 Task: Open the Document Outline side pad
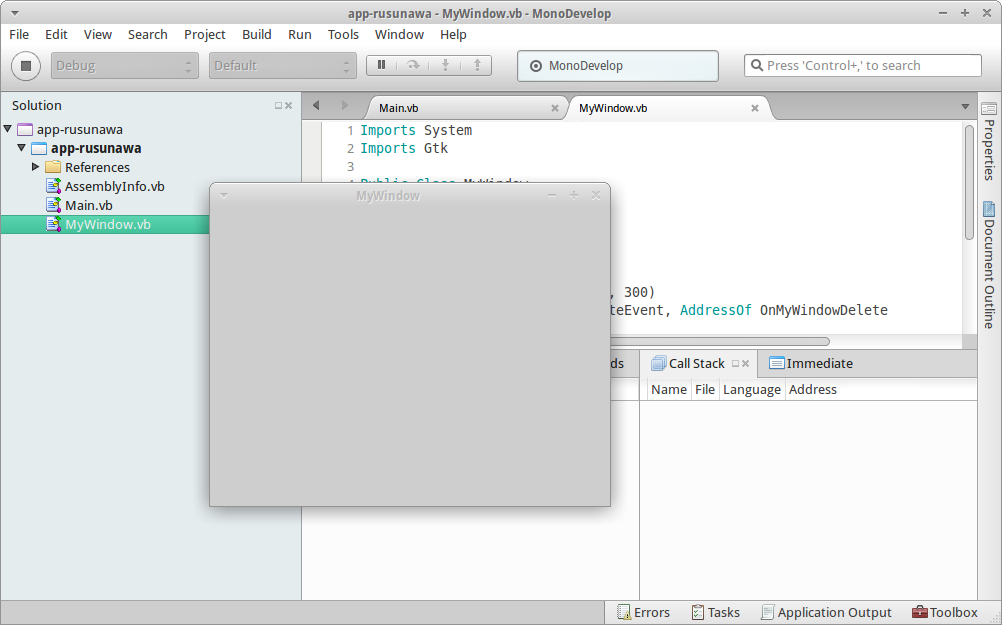click(989, 265)
